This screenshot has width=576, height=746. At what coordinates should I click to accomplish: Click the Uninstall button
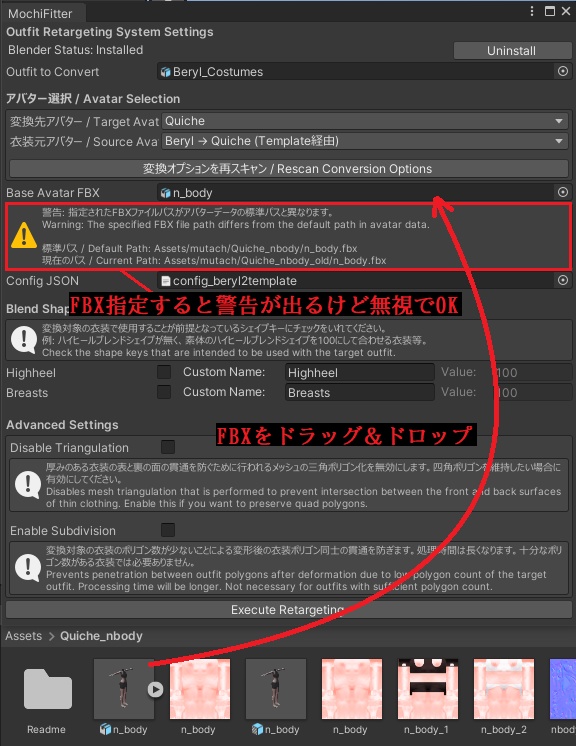tap(512, 50)
